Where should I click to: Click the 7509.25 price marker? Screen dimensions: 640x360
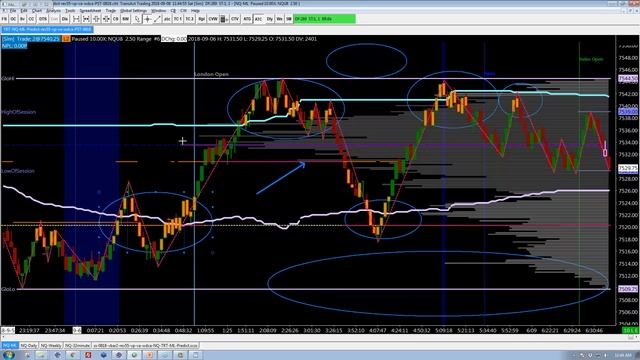click(628, 289)
